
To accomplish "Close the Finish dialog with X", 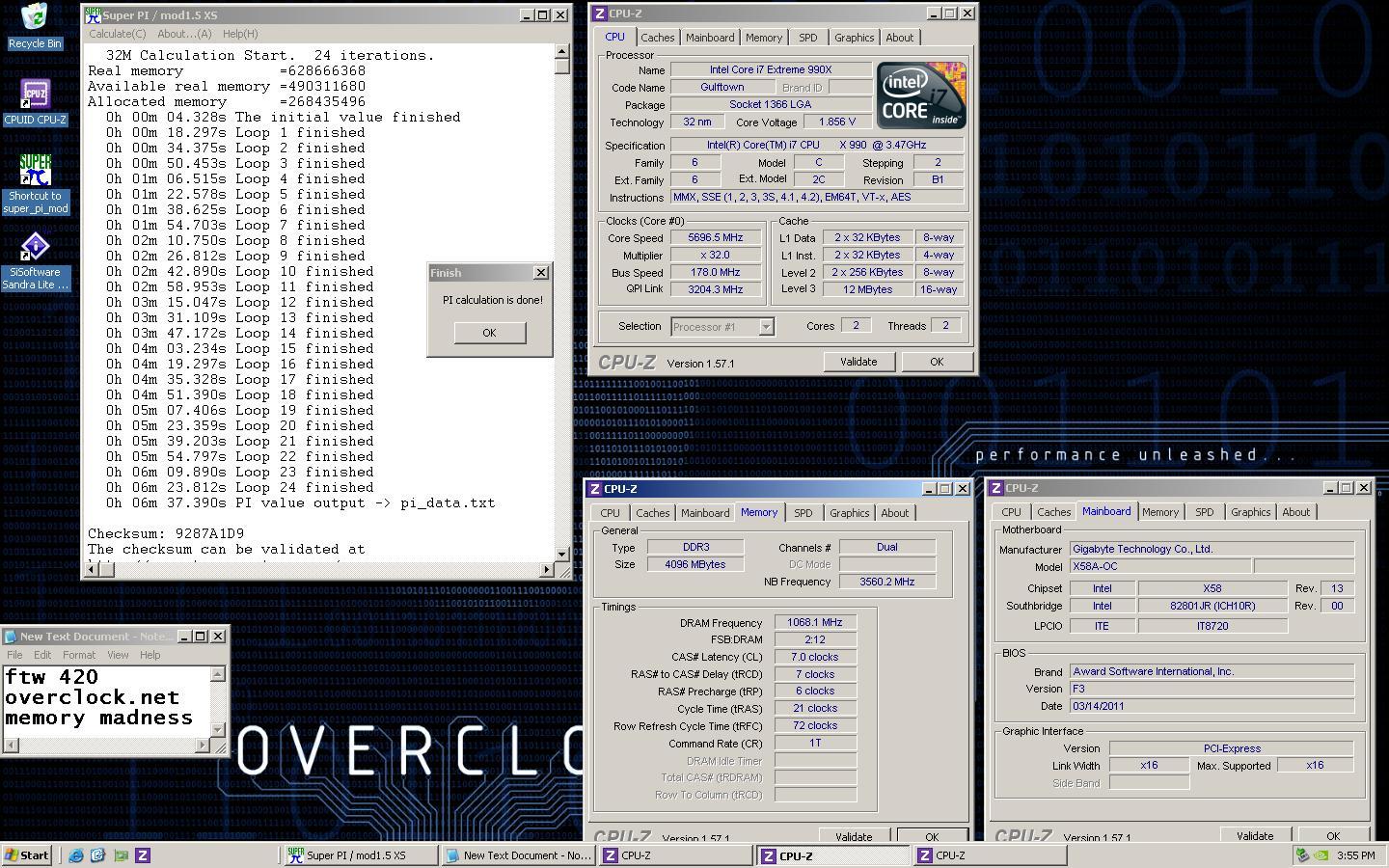I will click(541, 273).
